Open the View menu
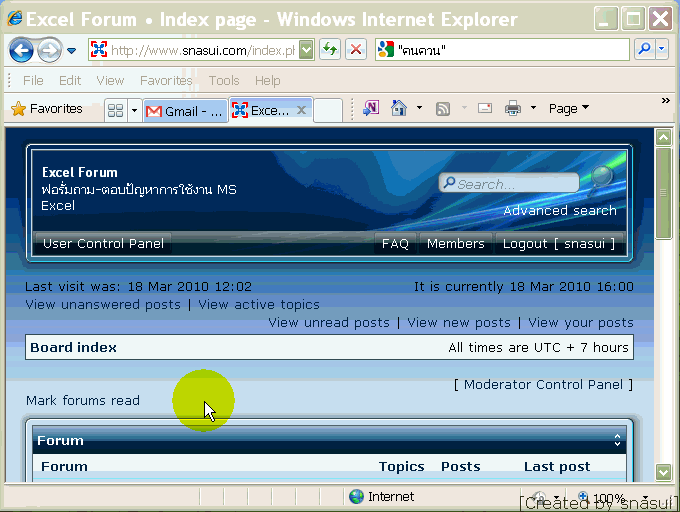Viewport: 680px width, 512px height. click(110, 81)
